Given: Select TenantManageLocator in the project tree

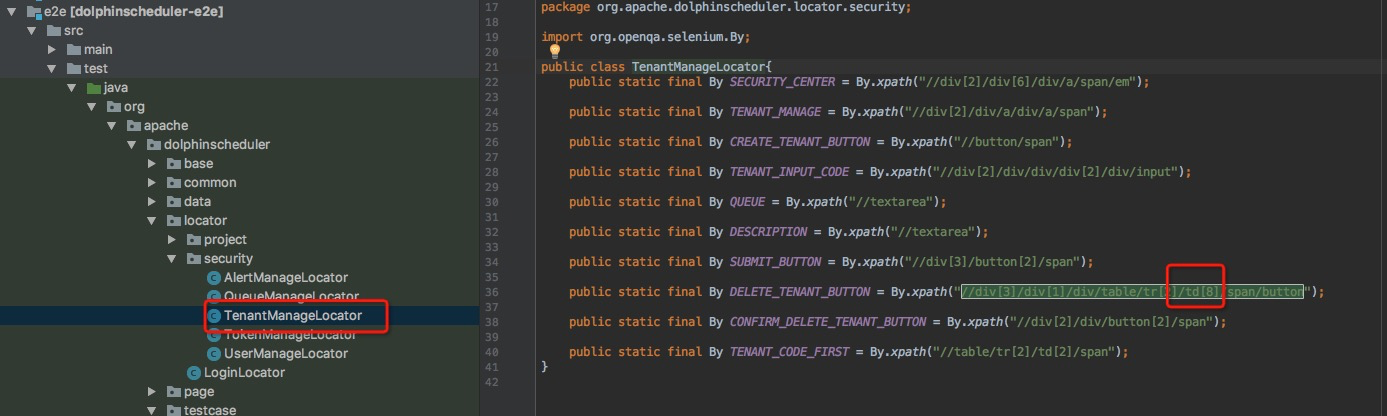Looking at the screenshot, I should tap(293, 315).
